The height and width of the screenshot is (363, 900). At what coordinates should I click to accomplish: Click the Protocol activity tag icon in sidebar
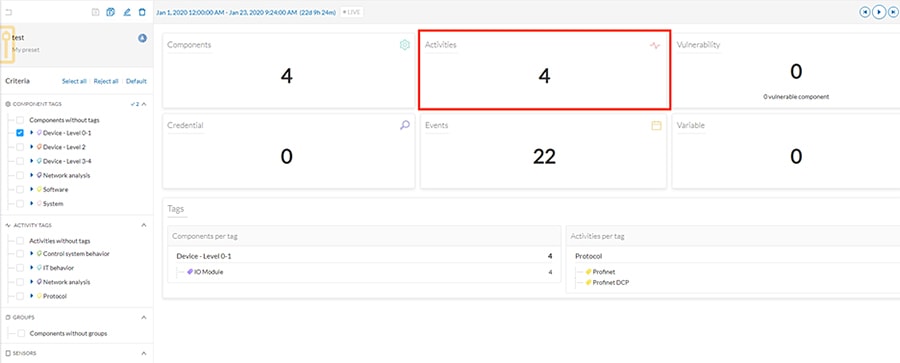(x=39, y=296)
